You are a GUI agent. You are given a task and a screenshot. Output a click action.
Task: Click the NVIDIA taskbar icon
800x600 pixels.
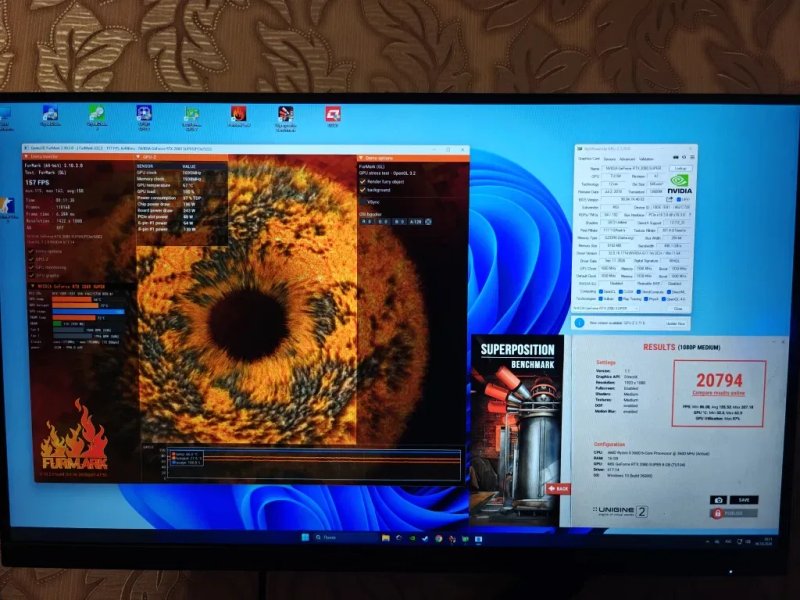(x=412, y=538)
